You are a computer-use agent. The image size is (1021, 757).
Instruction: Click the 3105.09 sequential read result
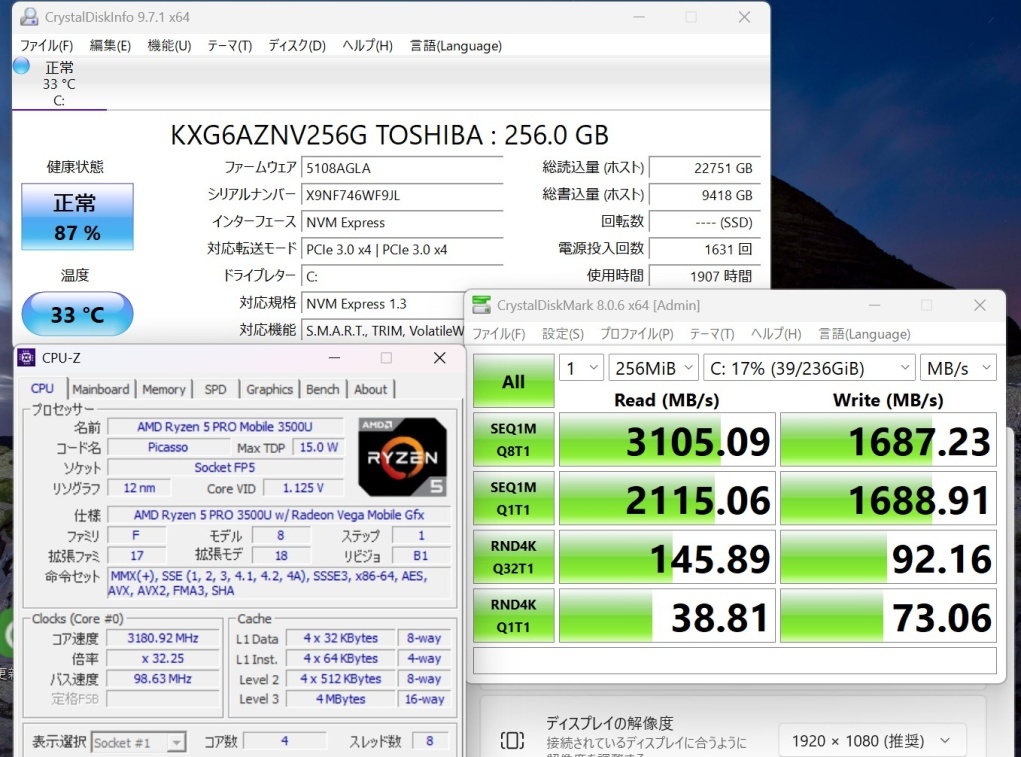pos(667,439)
